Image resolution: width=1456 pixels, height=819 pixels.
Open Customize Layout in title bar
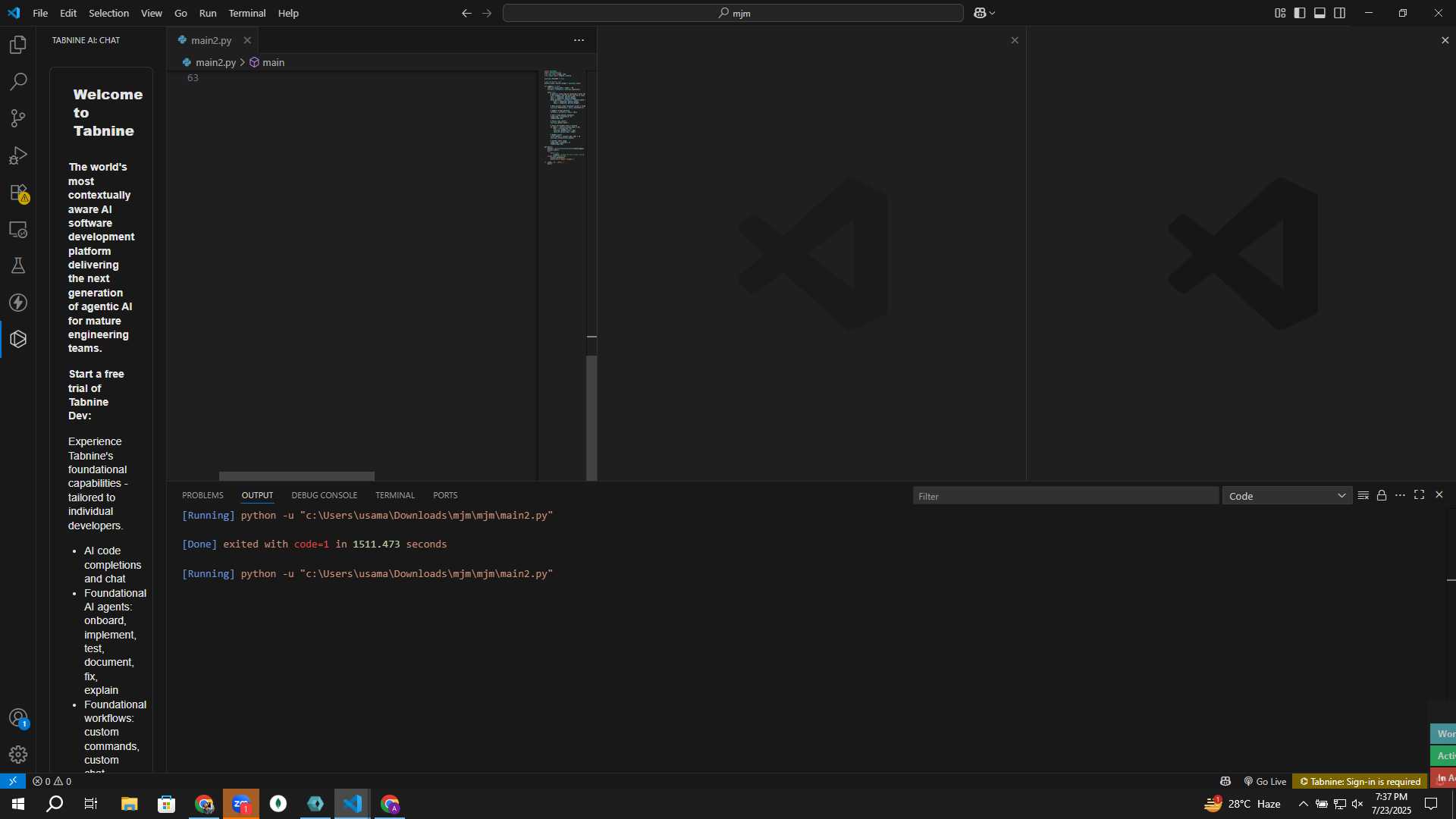[1280, 13]
